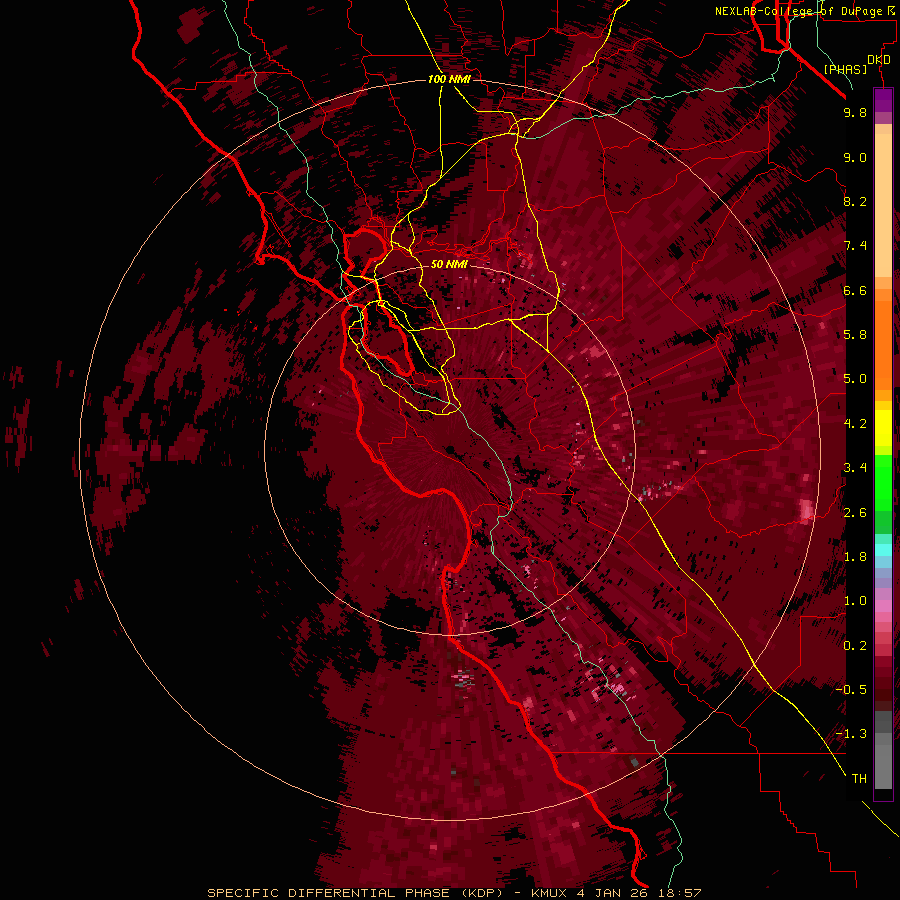Click the 3.4 scale value
The image size is (900, 900).
click(x=855, y=468)
